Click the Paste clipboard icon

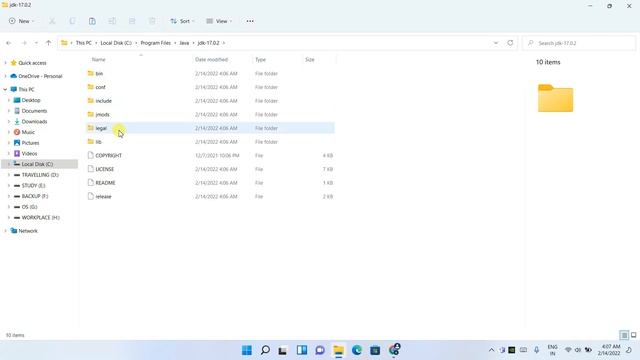coord(92,21)
